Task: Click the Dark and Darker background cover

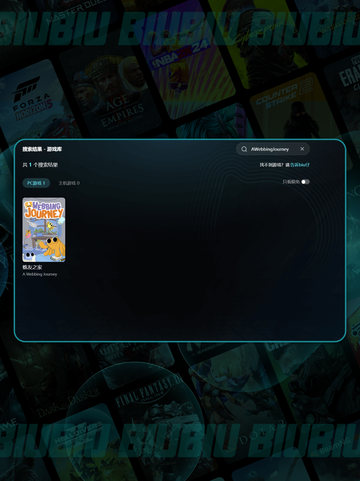Action: [60, 383]
